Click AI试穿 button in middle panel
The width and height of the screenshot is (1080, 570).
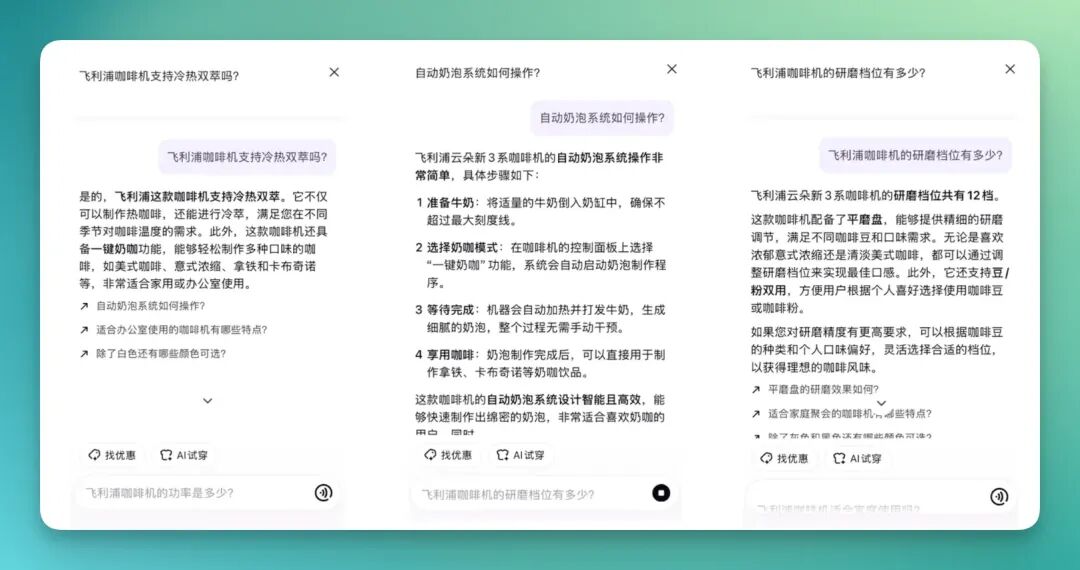[520, 455]
